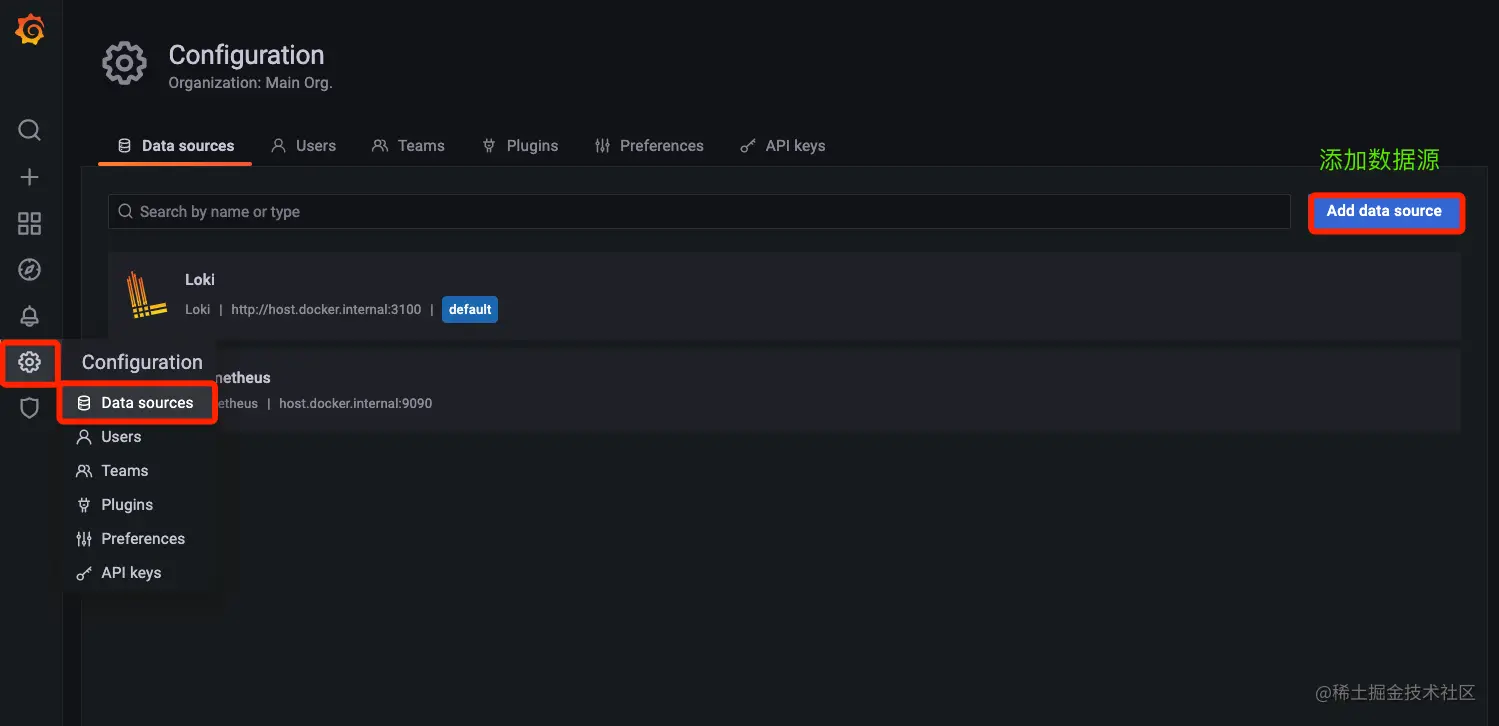Open the search magnifier in sidebar
Image resolution: width=1499 pixels, height=726 pixels.
(30, 130)
